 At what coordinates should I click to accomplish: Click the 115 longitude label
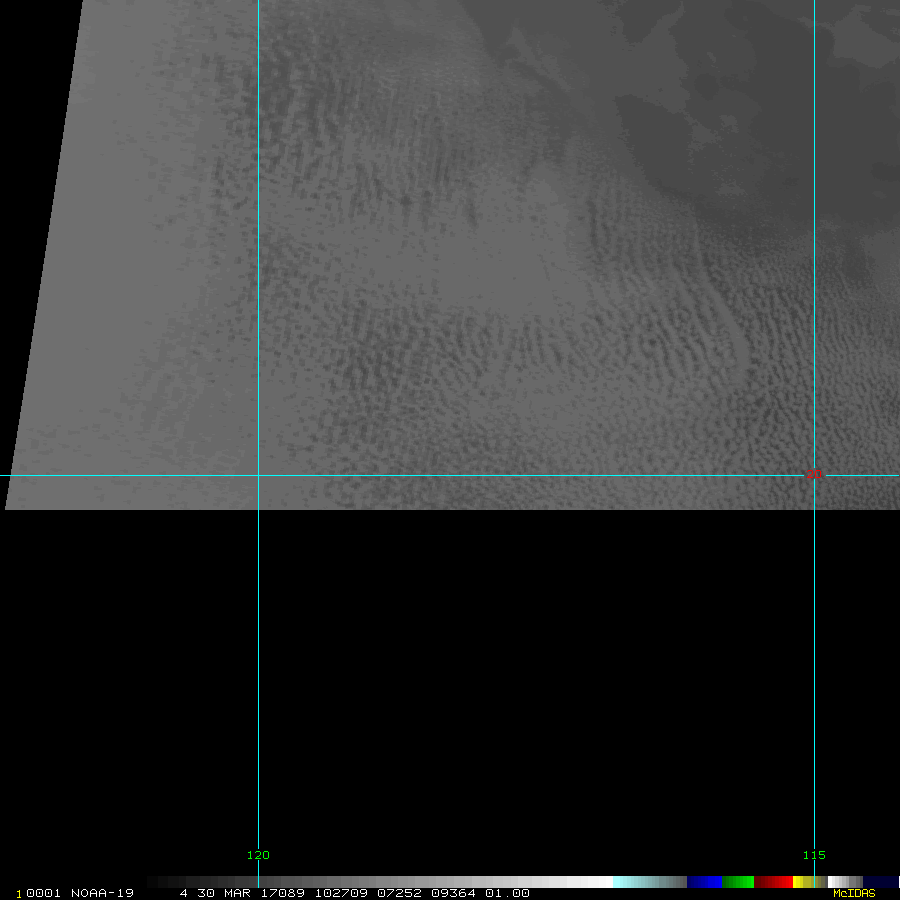click(813, 855)
